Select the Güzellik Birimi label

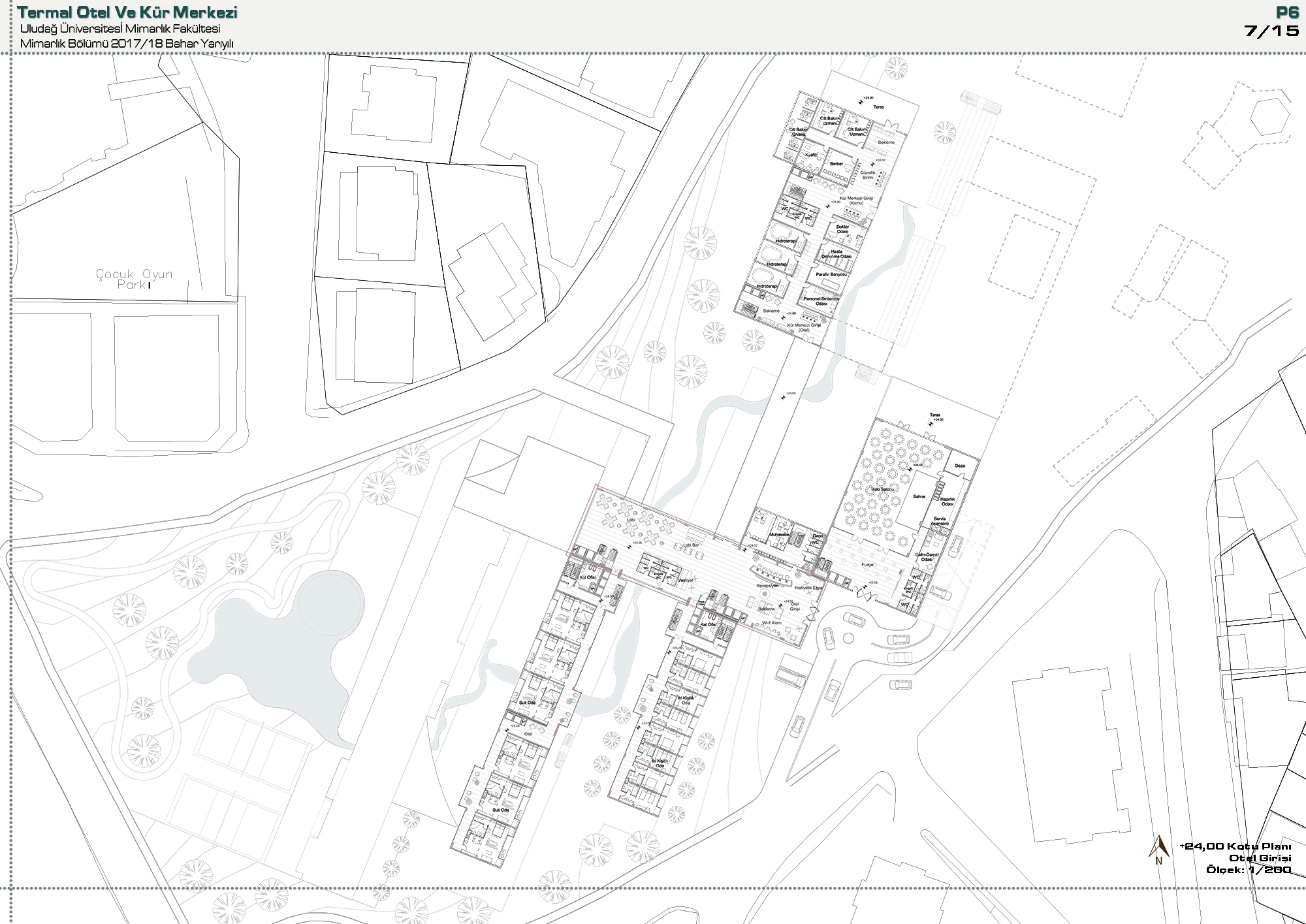868,175
